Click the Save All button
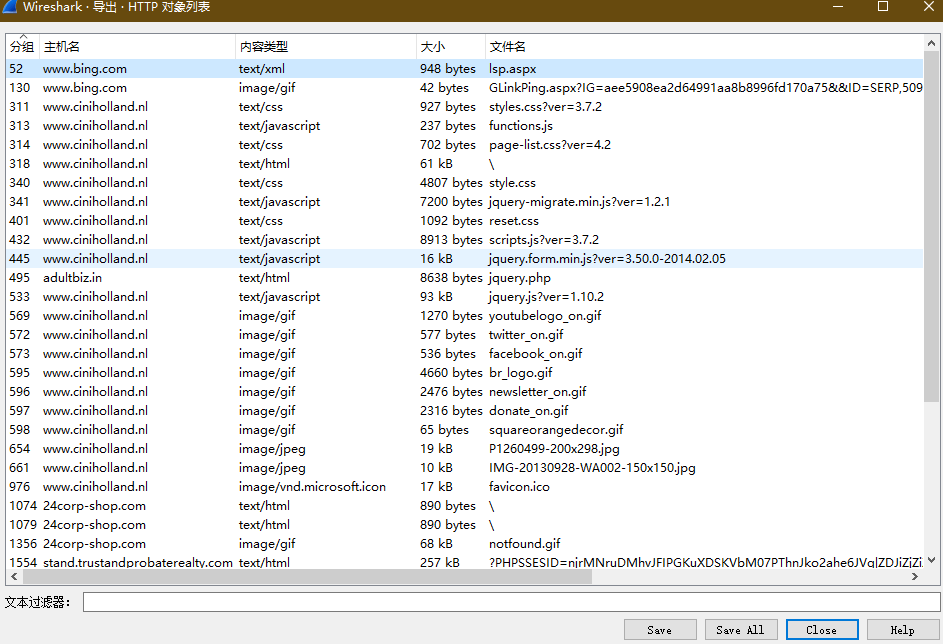The width and height of the screenshot is (943, 644). point(741,630)
